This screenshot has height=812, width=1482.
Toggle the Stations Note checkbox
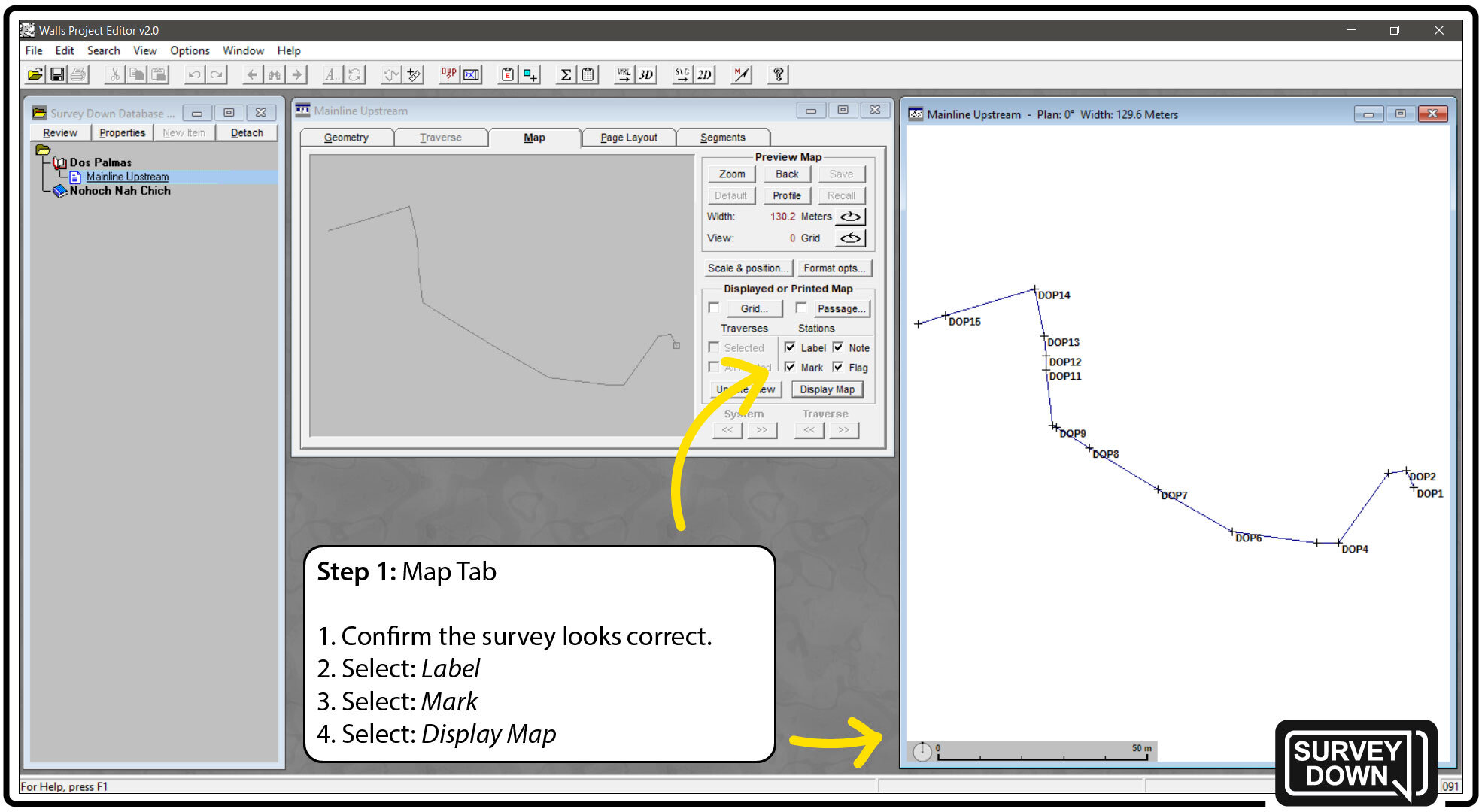pos(838,347)
